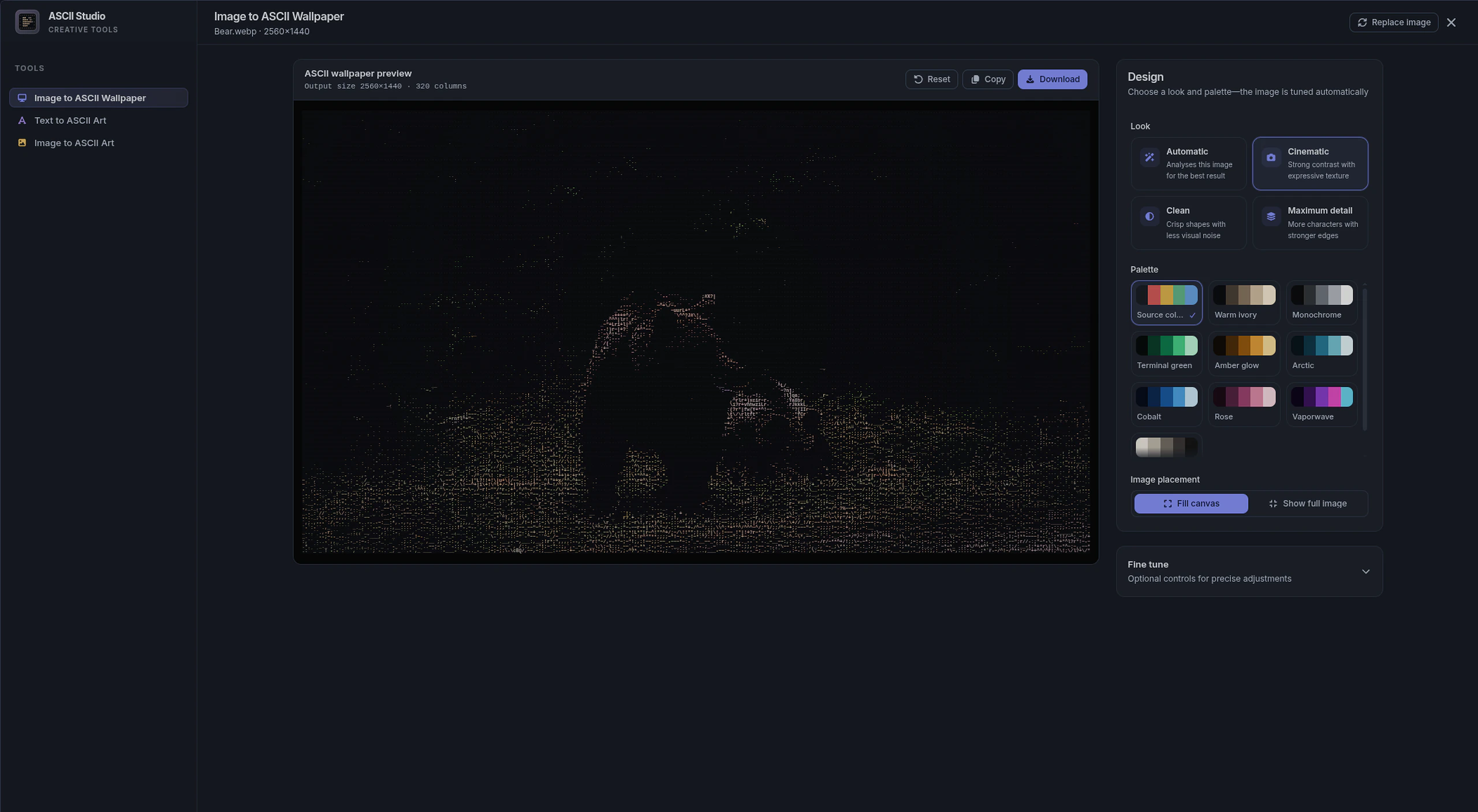Screen dimensions: 1478x812
Task: Click the picture icon for Image to ASCII Art
Action: [x=22, y=143]
